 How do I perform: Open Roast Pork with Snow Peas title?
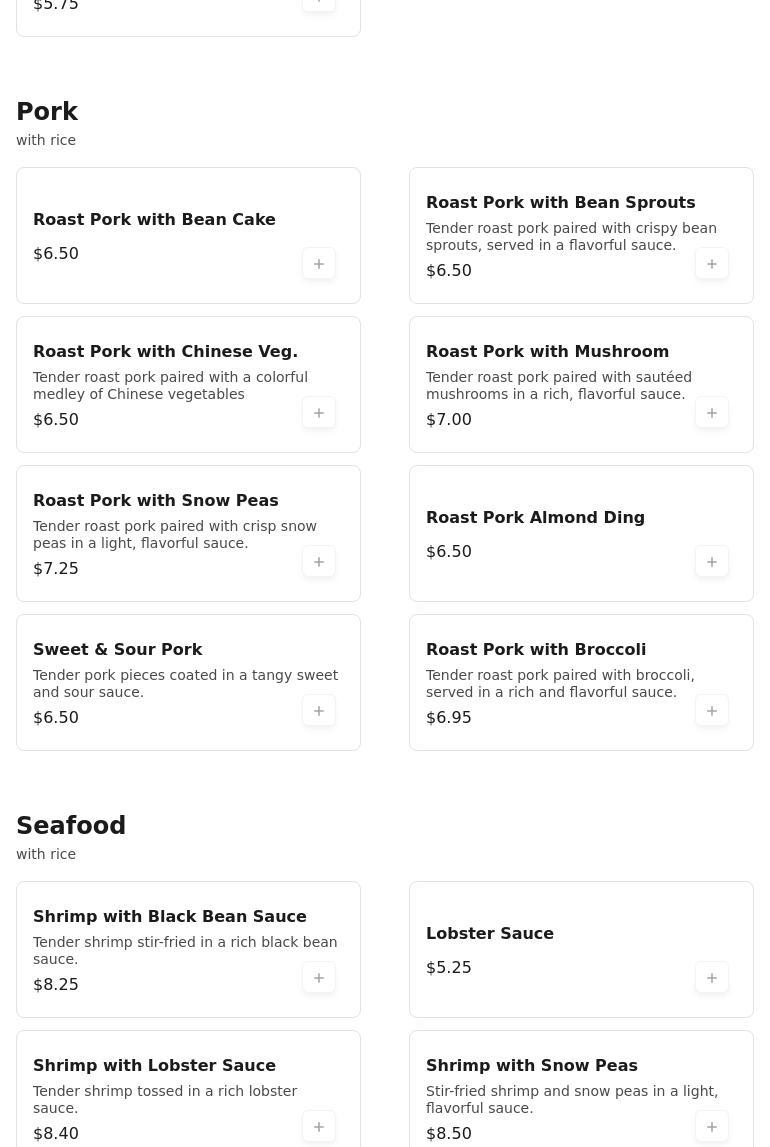(156, 500)
